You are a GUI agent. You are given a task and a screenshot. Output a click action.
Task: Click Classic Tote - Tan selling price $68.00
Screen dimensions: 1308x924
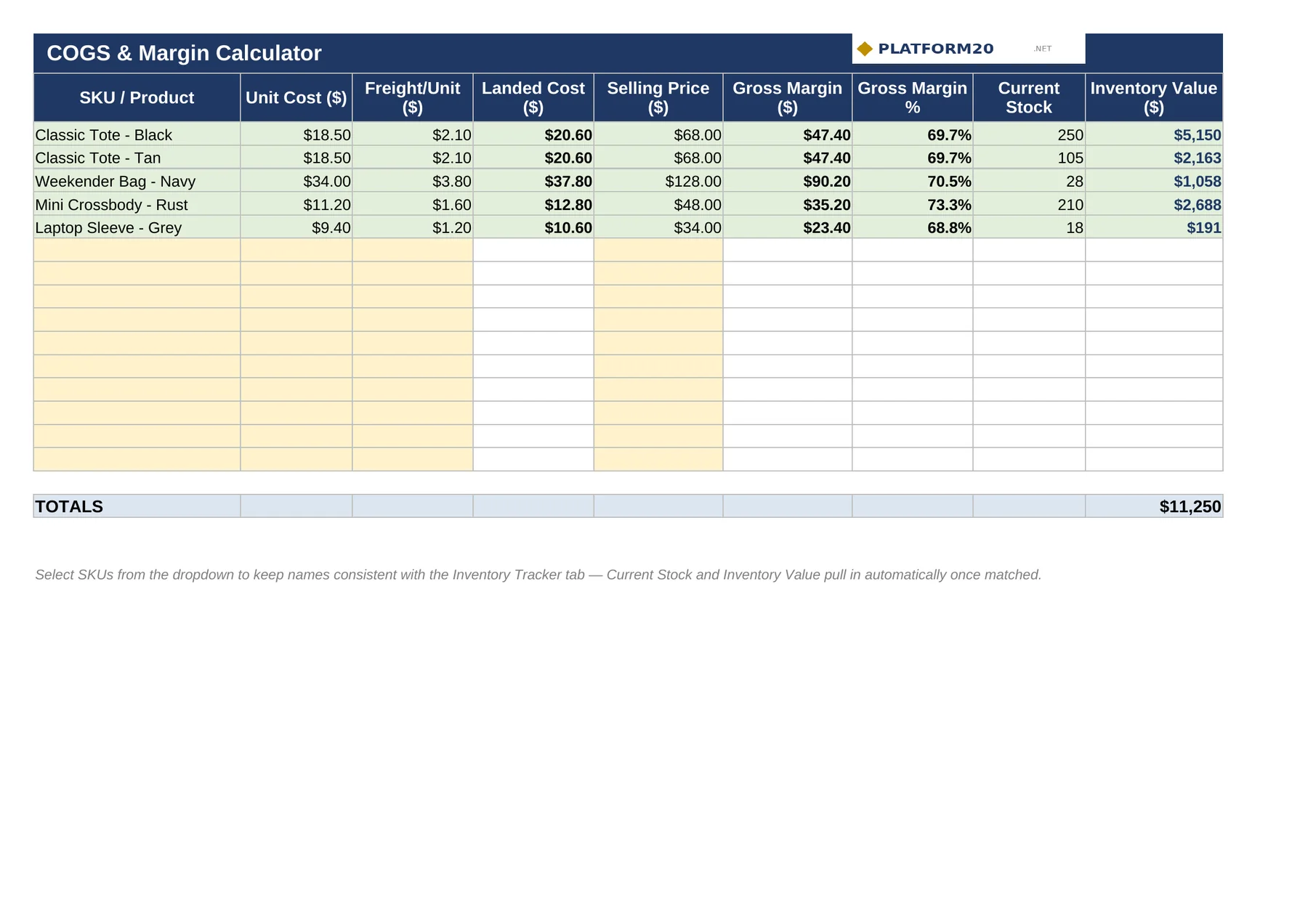click(658, 158)
